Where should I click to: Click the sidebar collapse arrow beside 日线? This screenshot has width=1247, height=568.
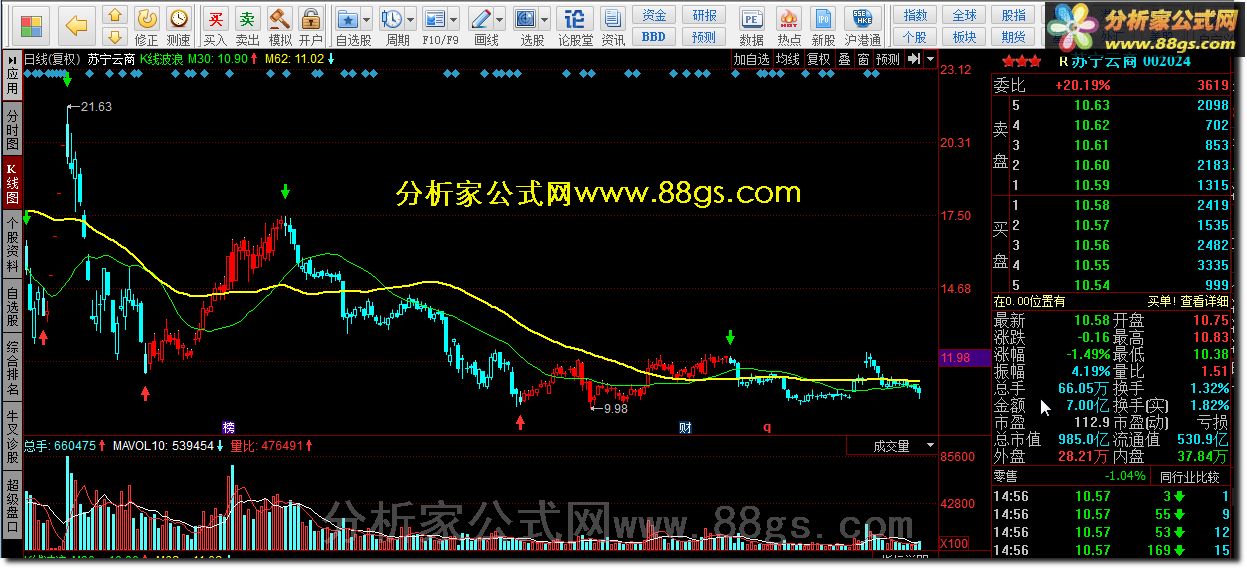pyautogui.click(x=11, y=59)
